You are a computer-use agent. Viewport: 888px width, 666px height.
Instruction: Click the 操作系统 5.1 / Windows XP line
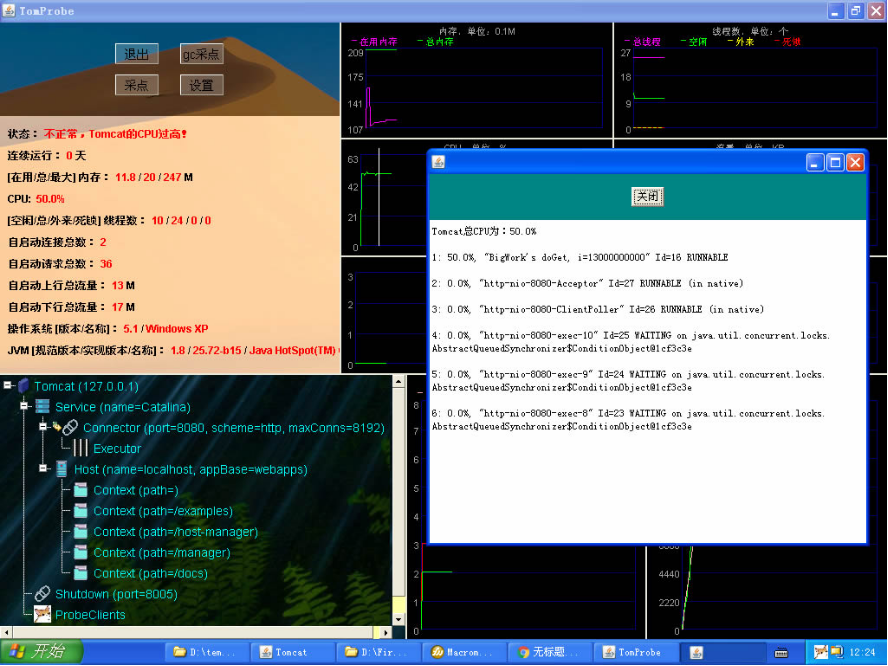108,328
